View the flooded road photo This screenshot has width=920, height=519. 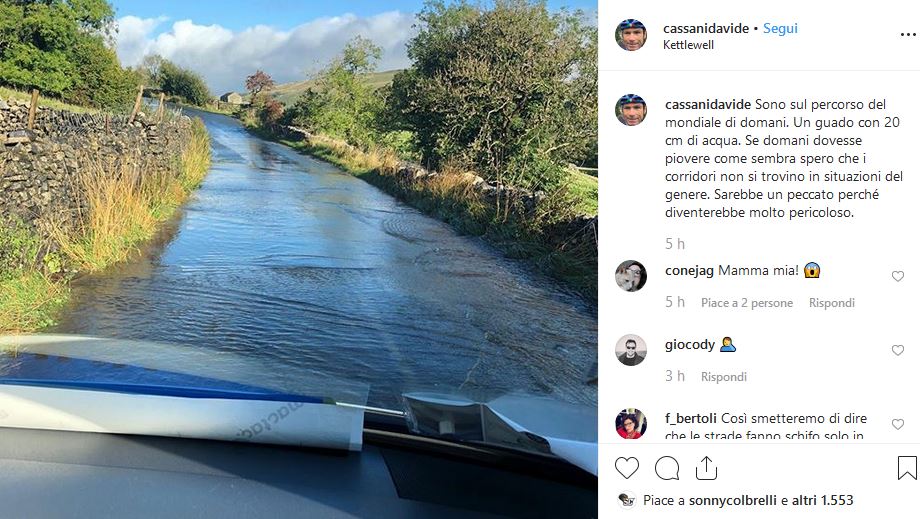click(299, 259)
